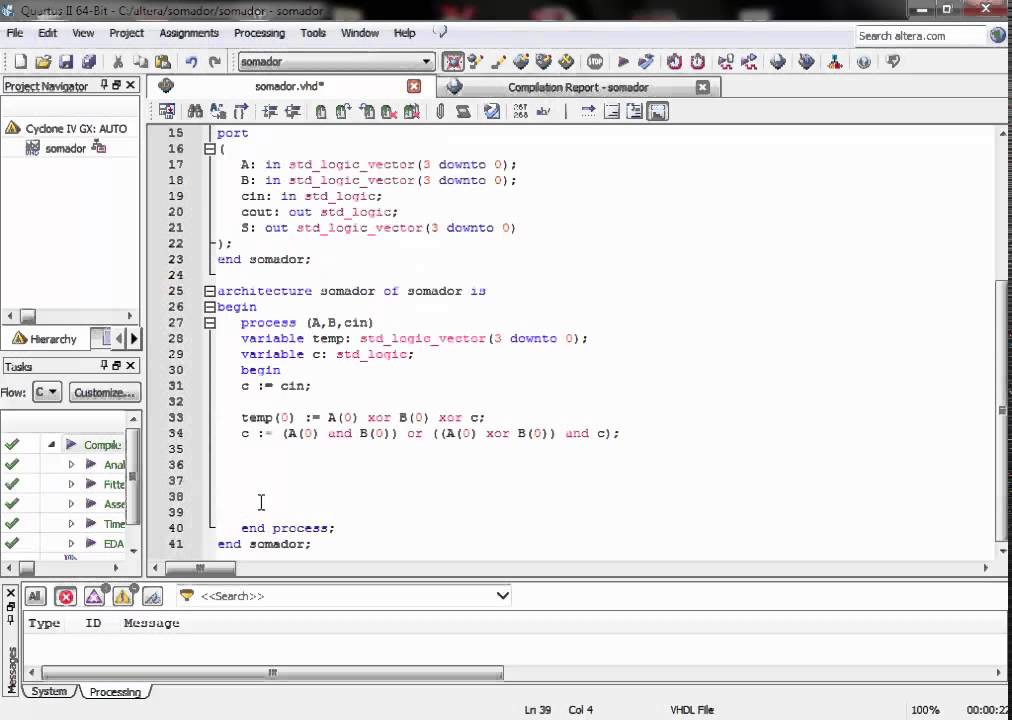Toggle line numbers display (267/268 icon)
Screen dimensions: 1012x720
520,112
